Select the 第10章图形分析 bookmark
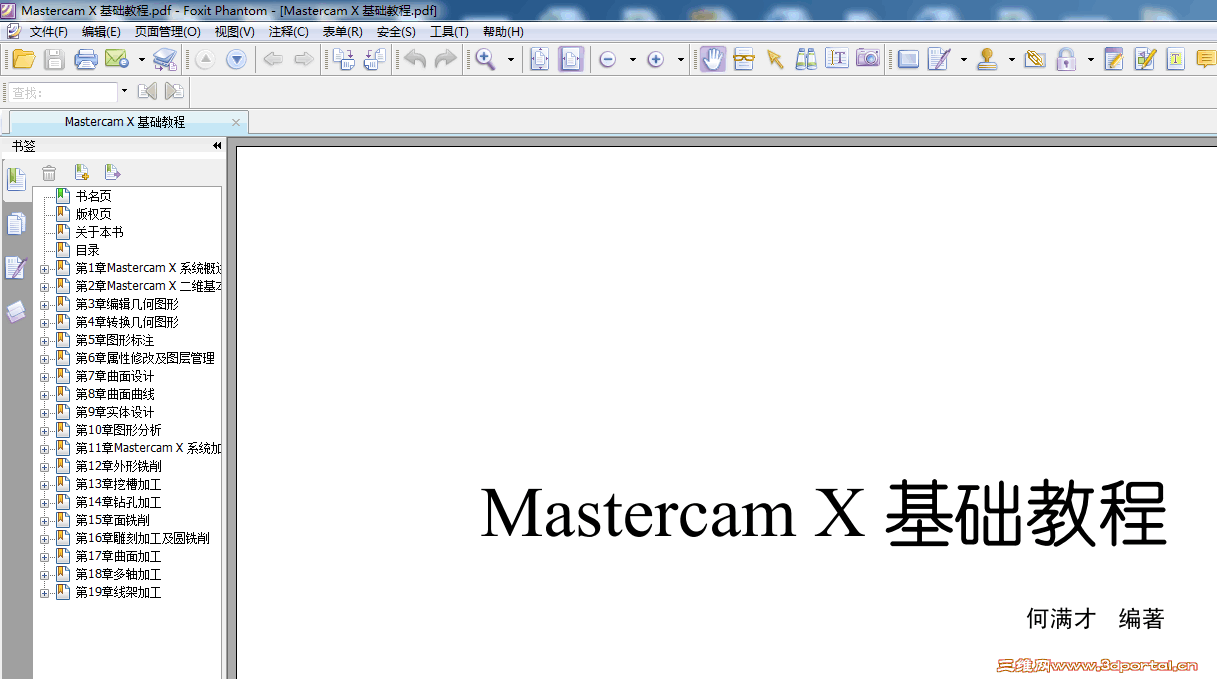 (x=118, y=430)
